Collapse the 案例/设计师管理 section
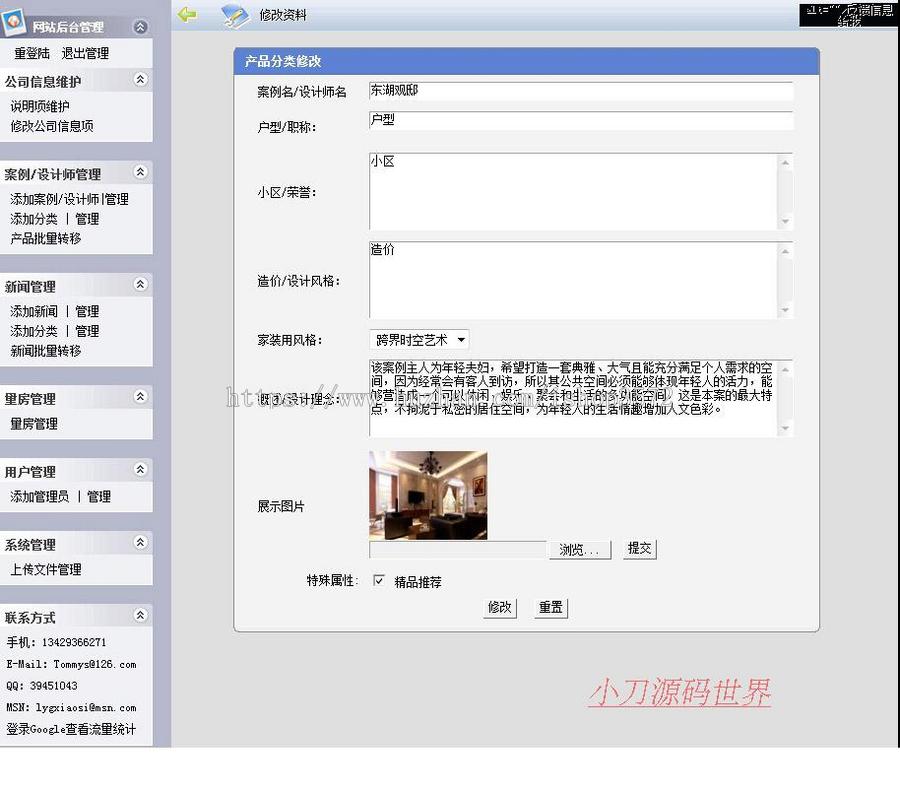This screenshot has height=790, width=900. pos(140,173)
